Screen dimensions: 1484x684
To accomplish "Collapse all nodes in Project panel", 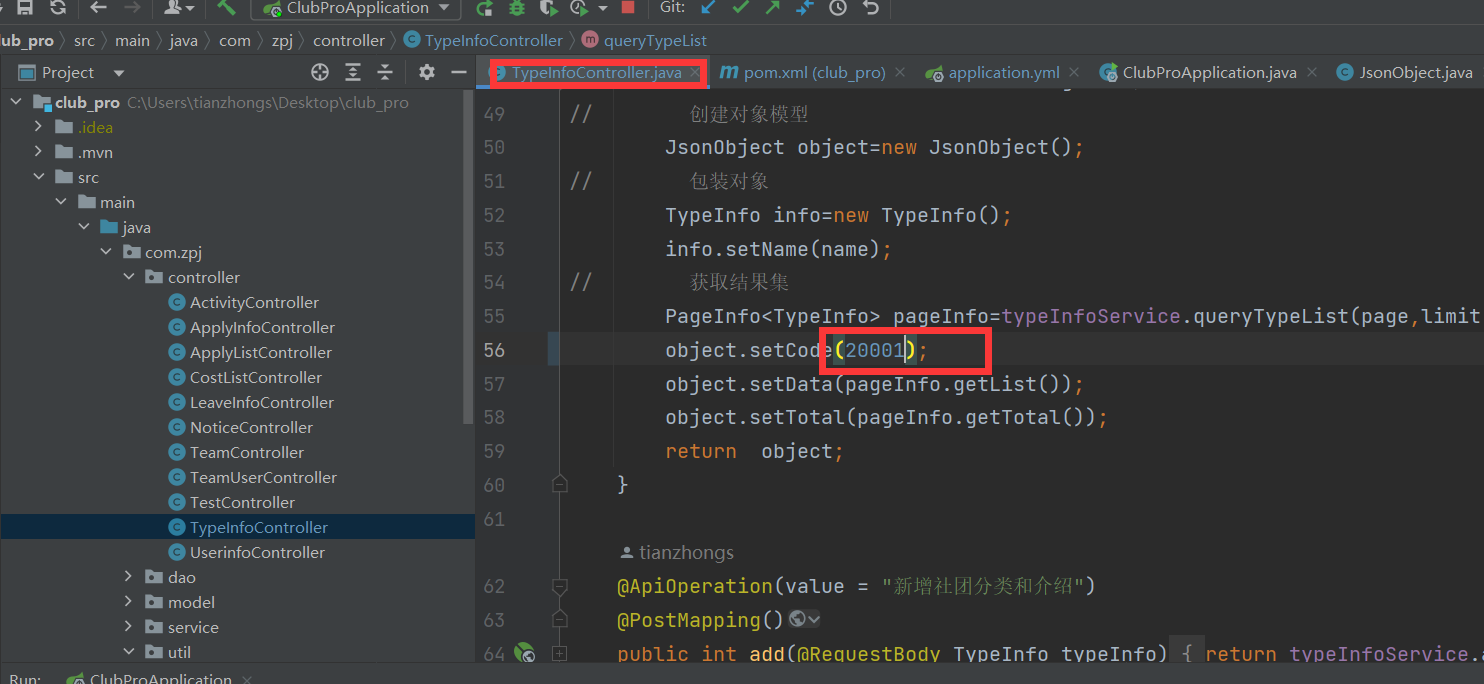I will click(x=385, y=72).
